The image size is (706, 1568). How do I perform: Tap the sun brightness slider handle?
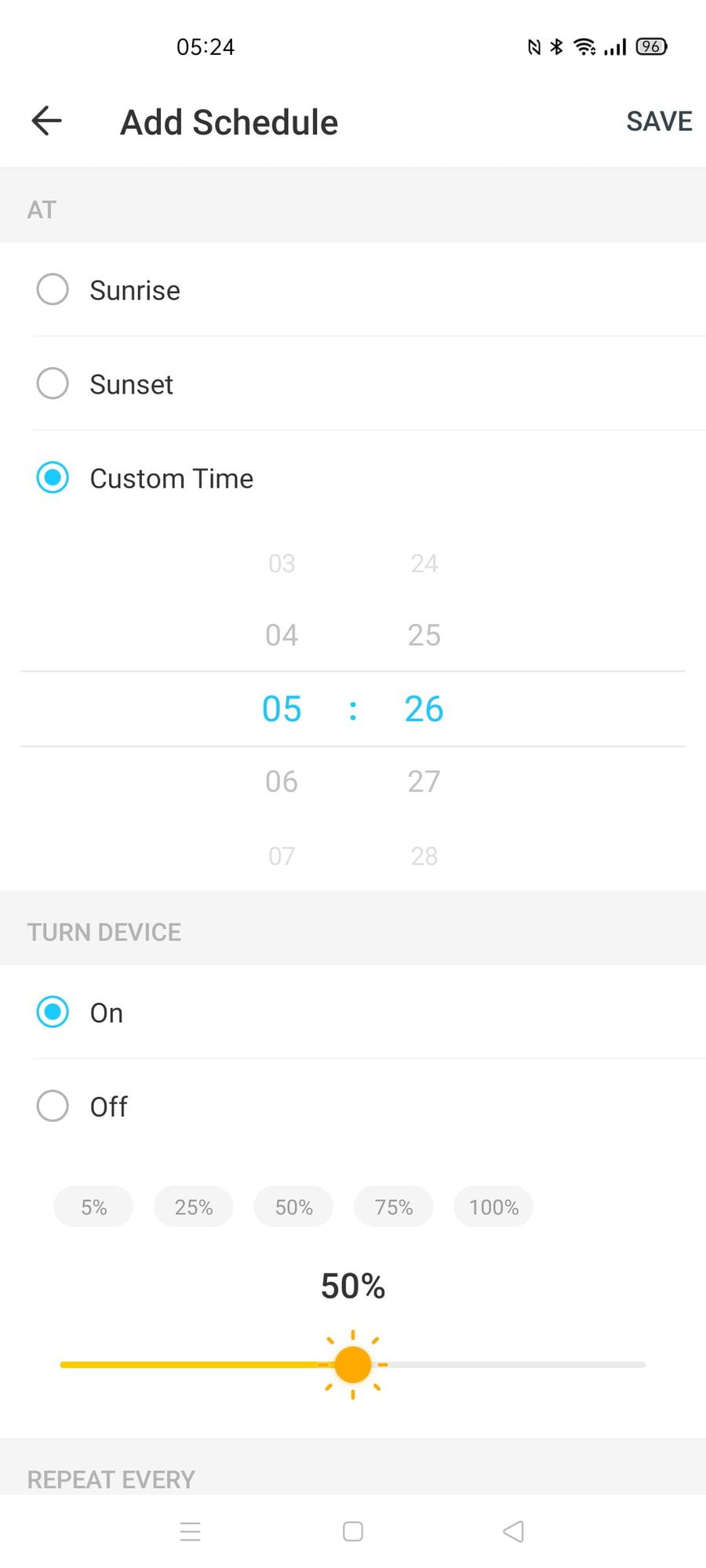pyautogui.click(x=353, y=1365)
